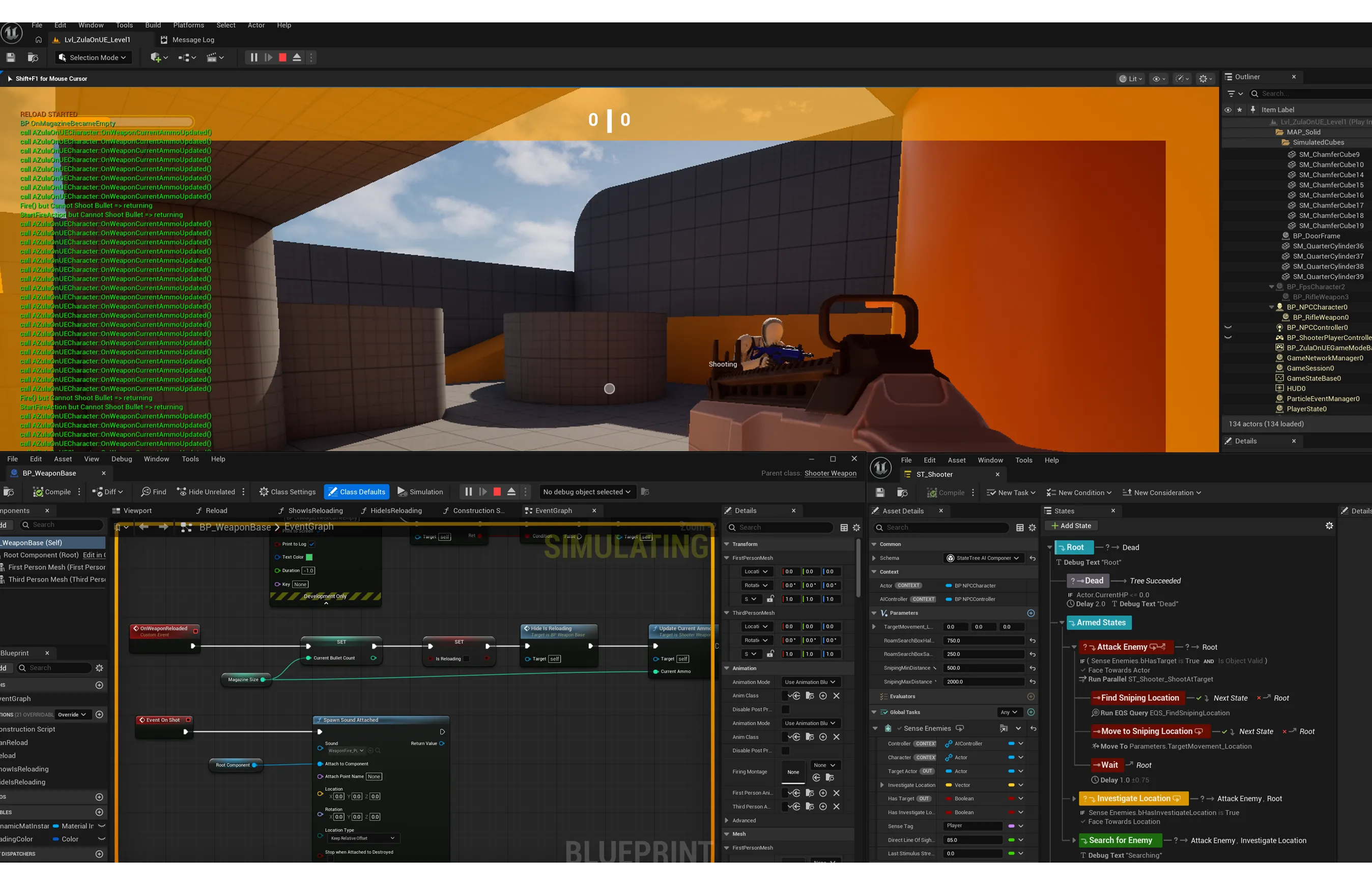Stop simulation in blueprint editor toolbar
The image size is (1372, 885).
click(x=497, y=492)
